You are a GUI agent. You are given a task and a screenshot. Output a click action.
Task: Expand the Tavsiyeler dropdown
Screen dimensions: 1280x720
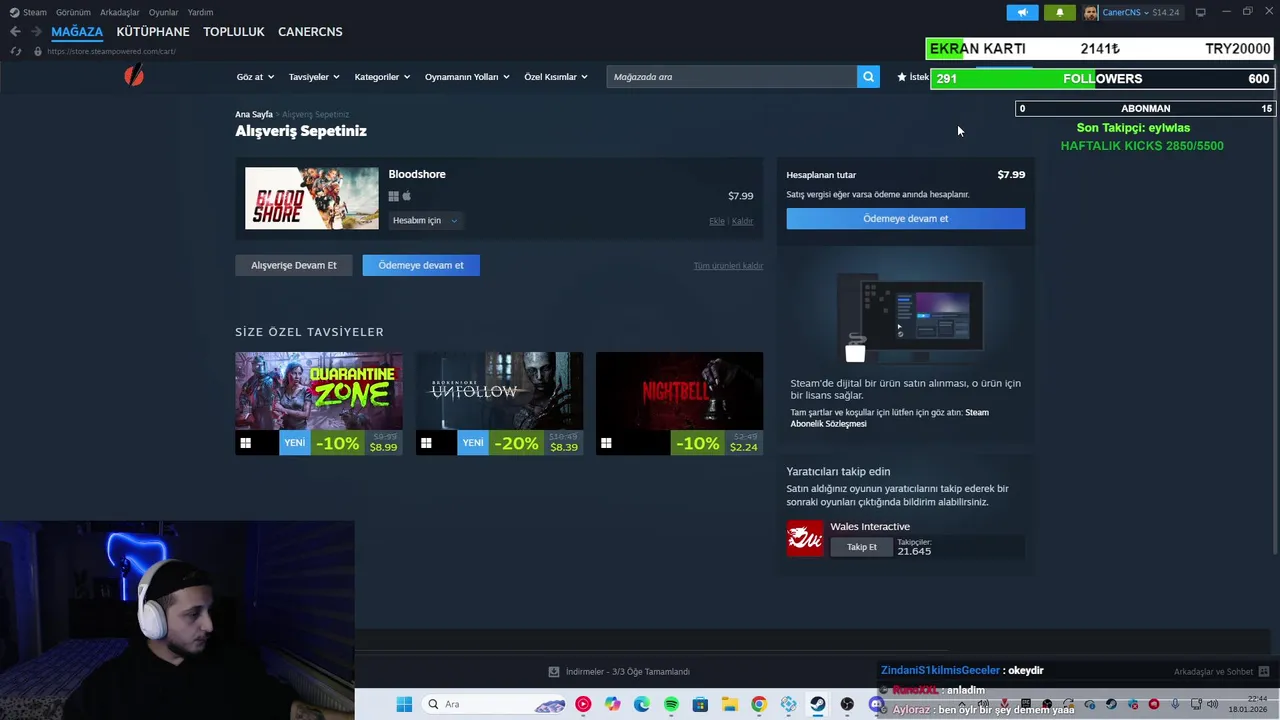[x=314, y=77]
